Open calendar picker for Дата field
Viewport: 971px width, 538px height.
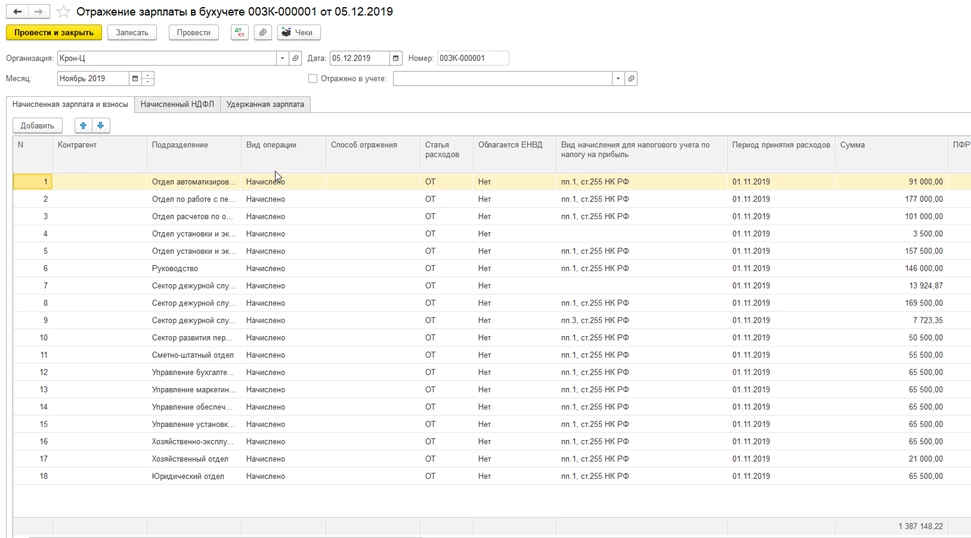(396, 58)
